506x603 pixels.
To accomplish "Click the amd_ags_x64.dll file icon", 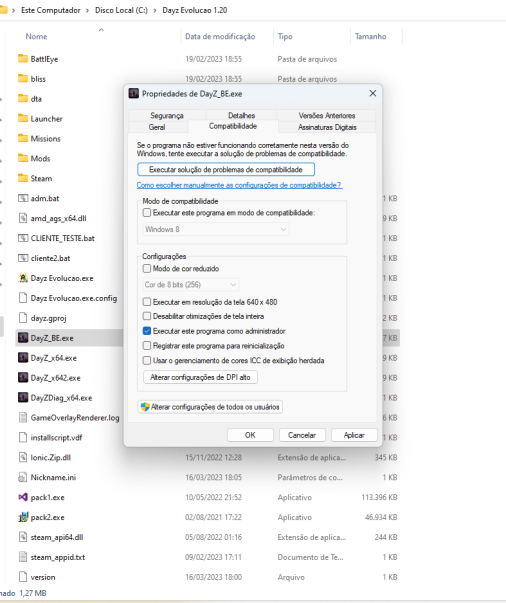I will tap(23, 218).
